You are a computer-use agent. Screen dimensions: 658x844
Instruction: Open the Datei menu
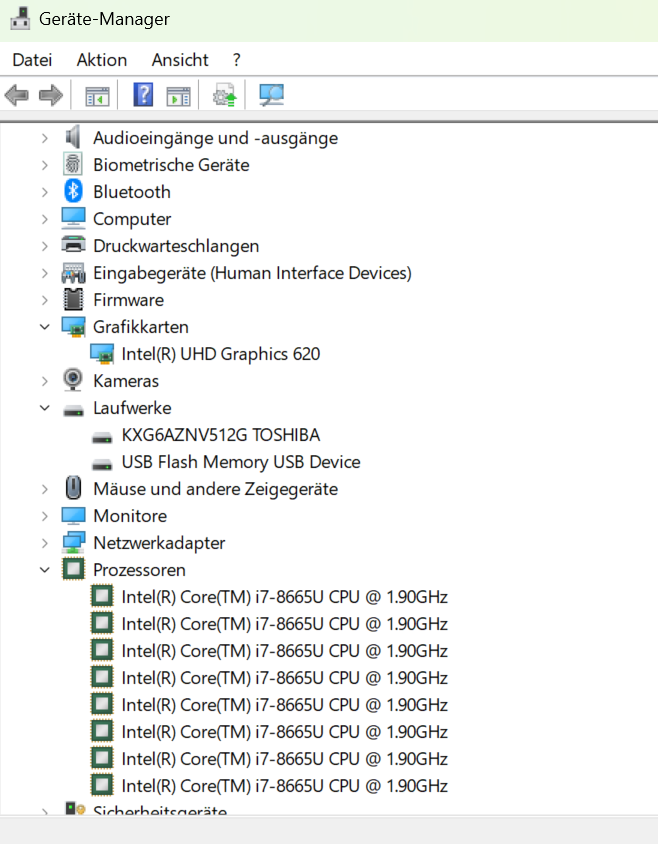point(32,60)
